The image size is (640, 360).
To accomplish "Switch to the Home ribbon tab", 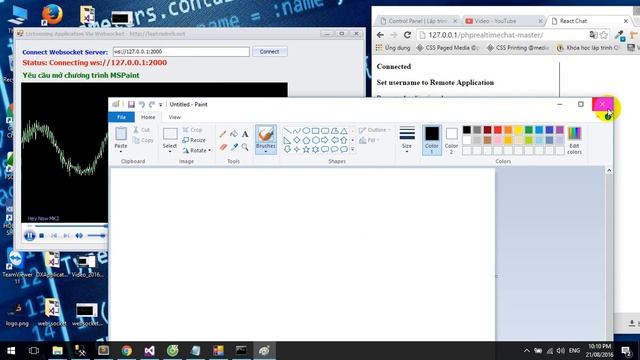I will 148,117.
